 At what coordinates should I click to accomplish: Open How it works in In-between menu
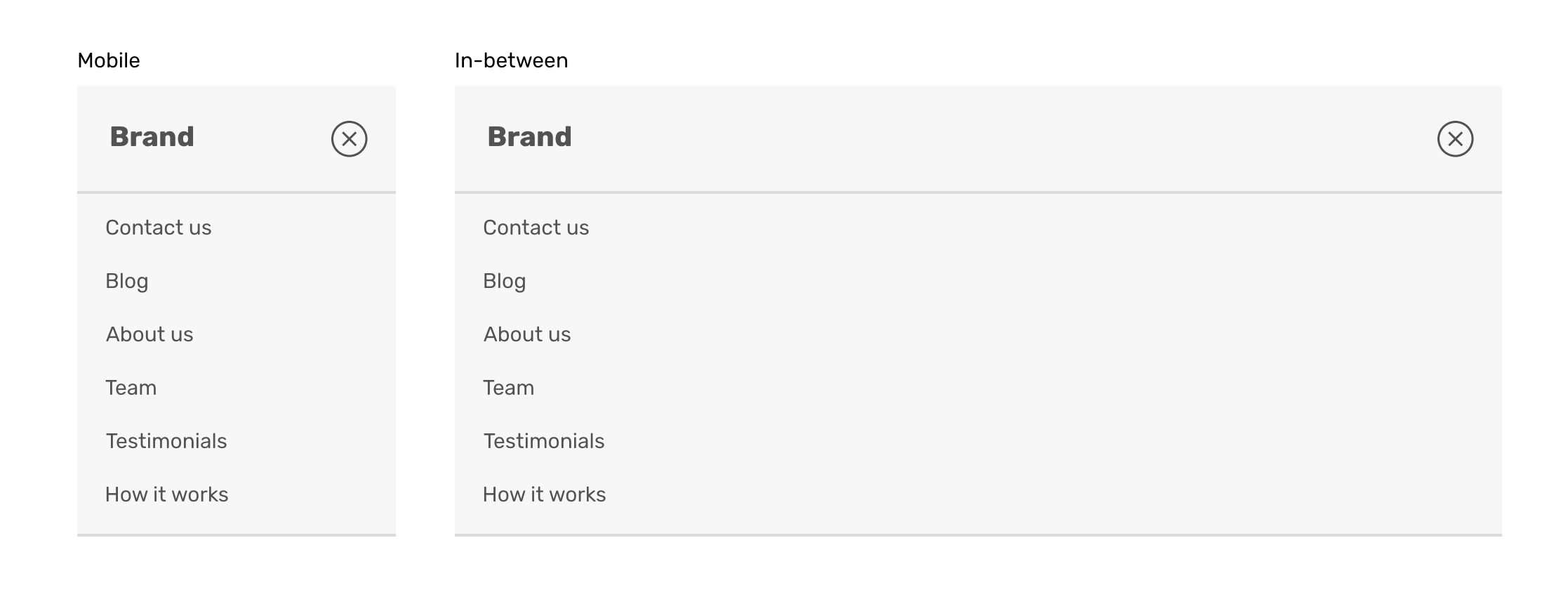tap(544, 494)
